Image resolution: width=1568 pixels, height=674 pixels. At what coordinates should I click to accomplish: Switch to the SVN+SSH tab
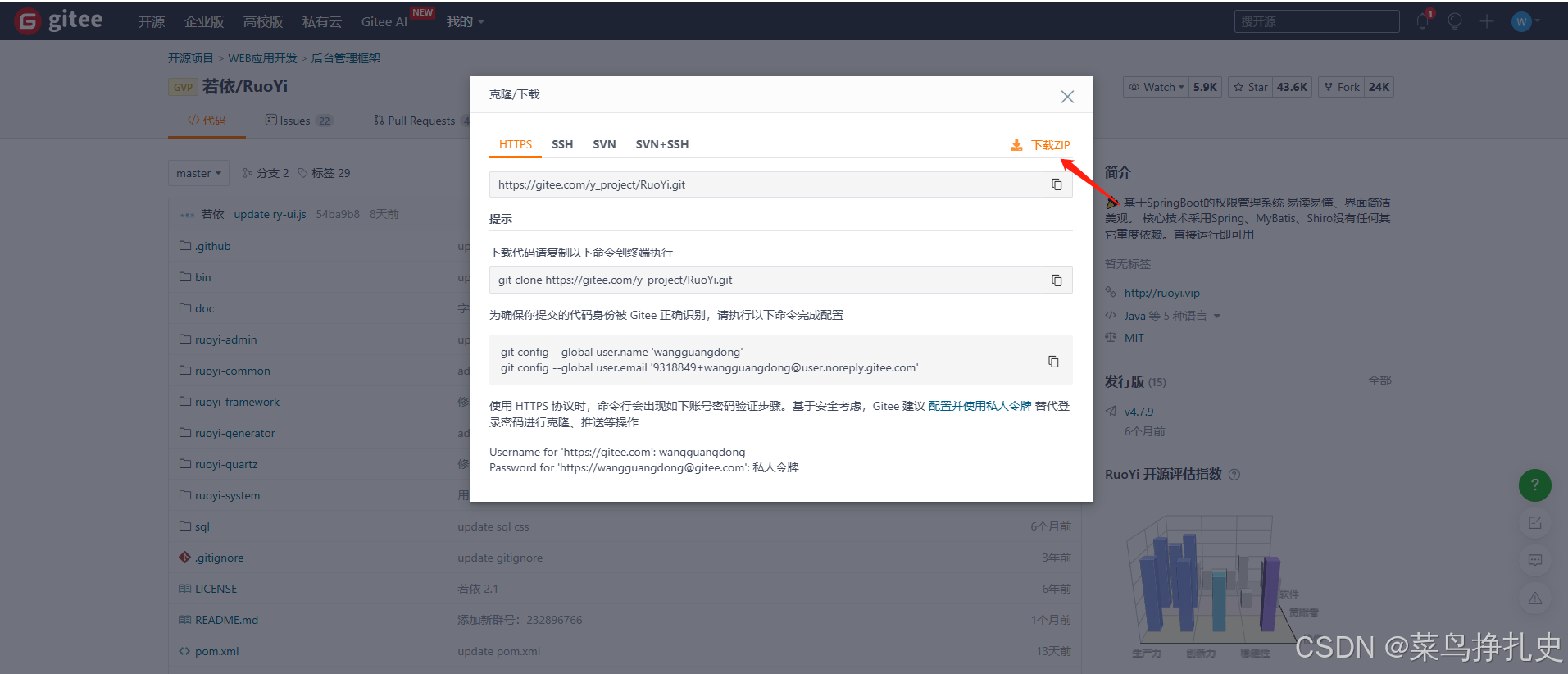coord(662,144)
